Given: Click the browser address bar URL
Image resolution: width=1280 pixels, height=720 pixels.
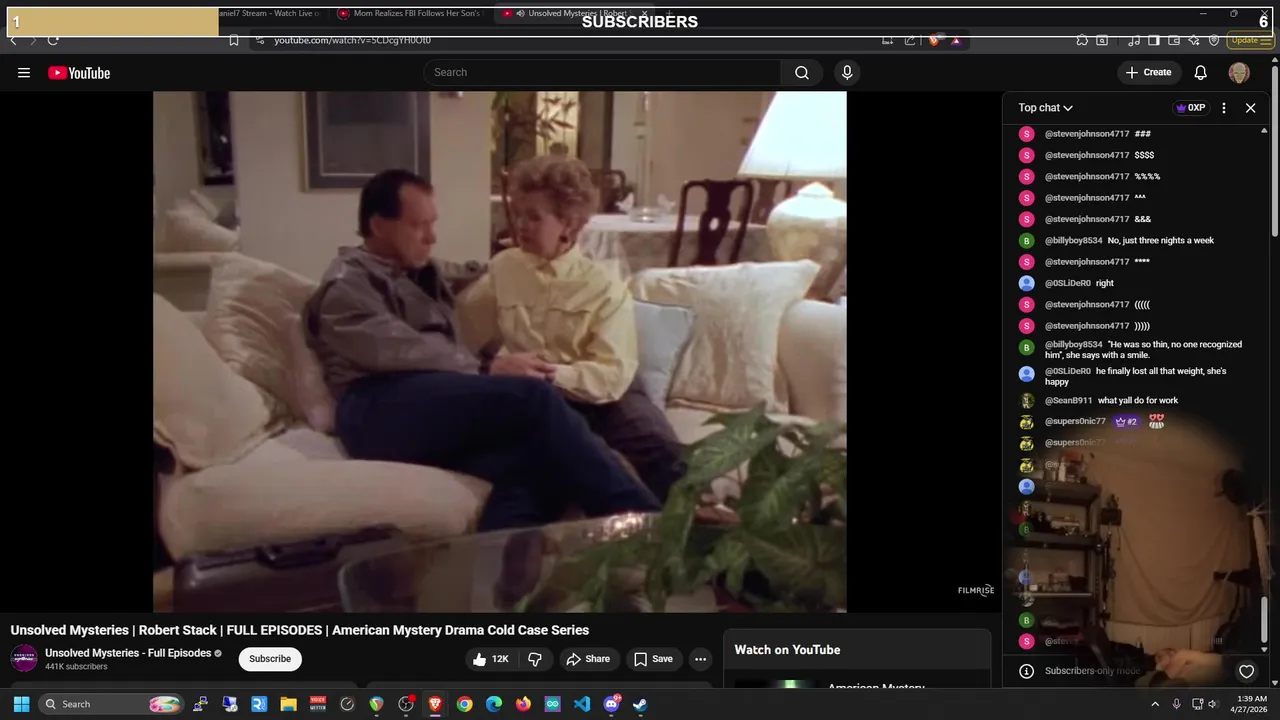Looking at the screenshot, I should (353, 40).
